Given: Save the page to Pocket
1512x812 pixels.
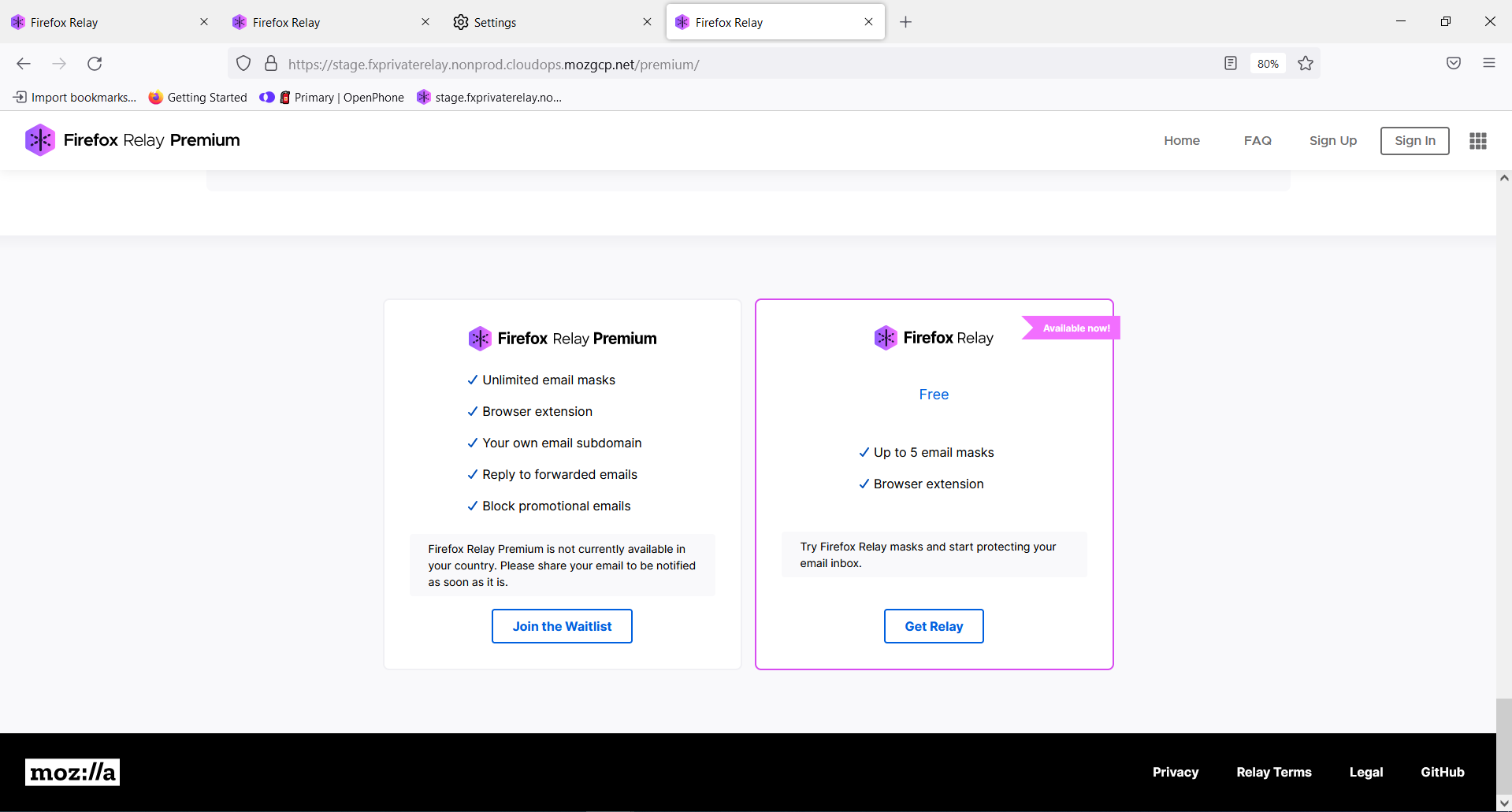Looking at the screenshot, I should (x=1454, y=63).
